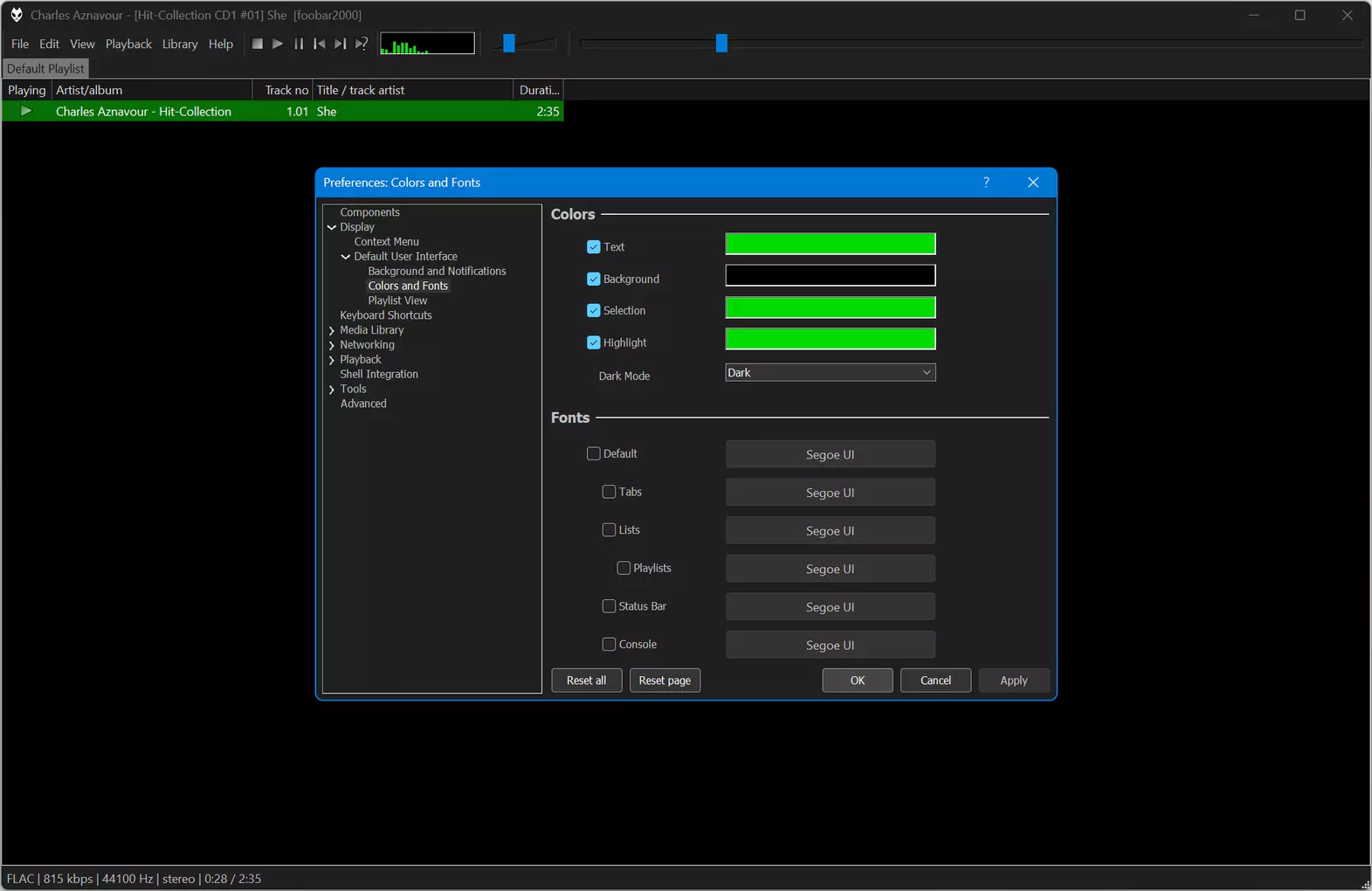Expand the Playback tree node in Preferences
The height and width of the screenshot is (891, 1372).
(332, 360)
